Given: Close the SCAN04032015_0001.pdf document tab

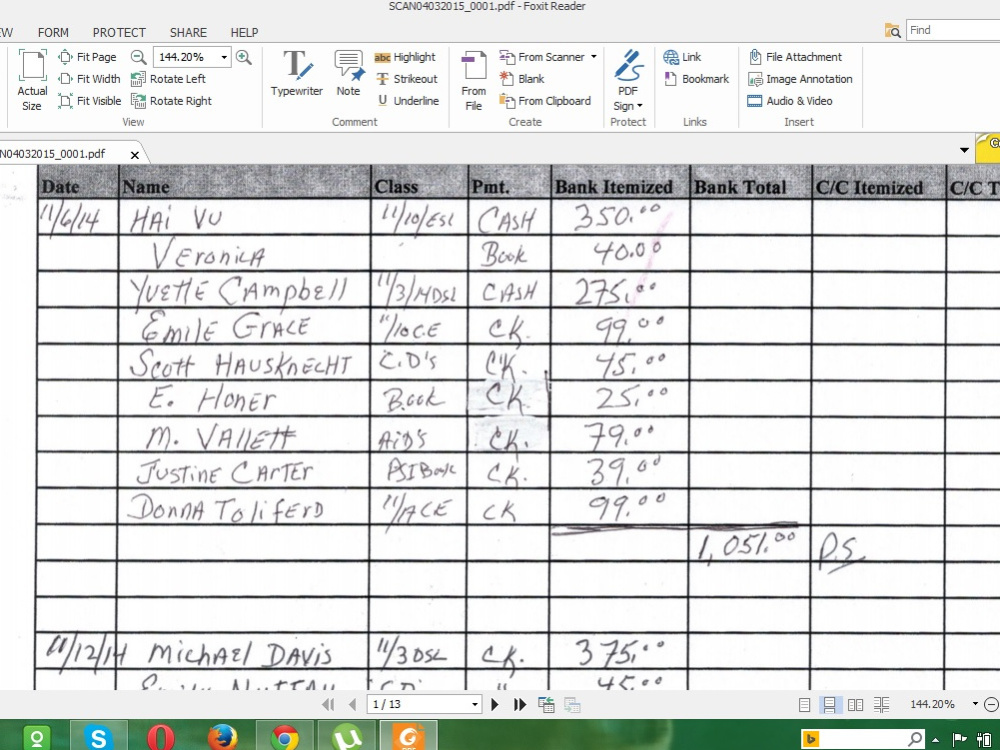Looking at the screenshot, I should click(x=135, y=155).
